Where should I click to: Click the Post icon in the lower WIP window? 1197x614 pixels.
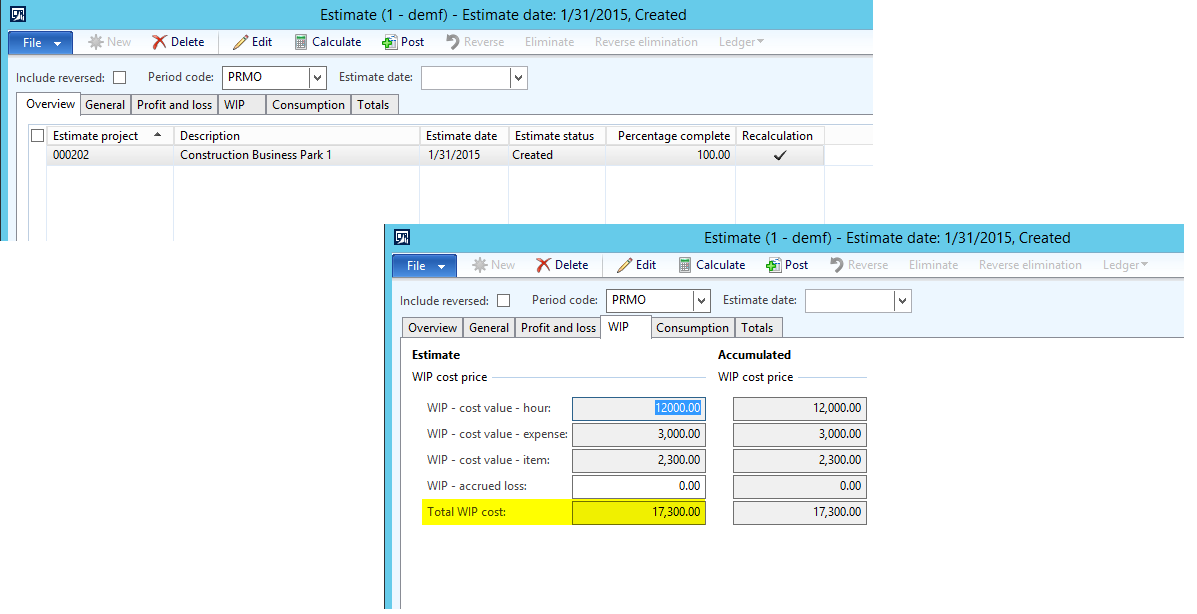[773, 265]
